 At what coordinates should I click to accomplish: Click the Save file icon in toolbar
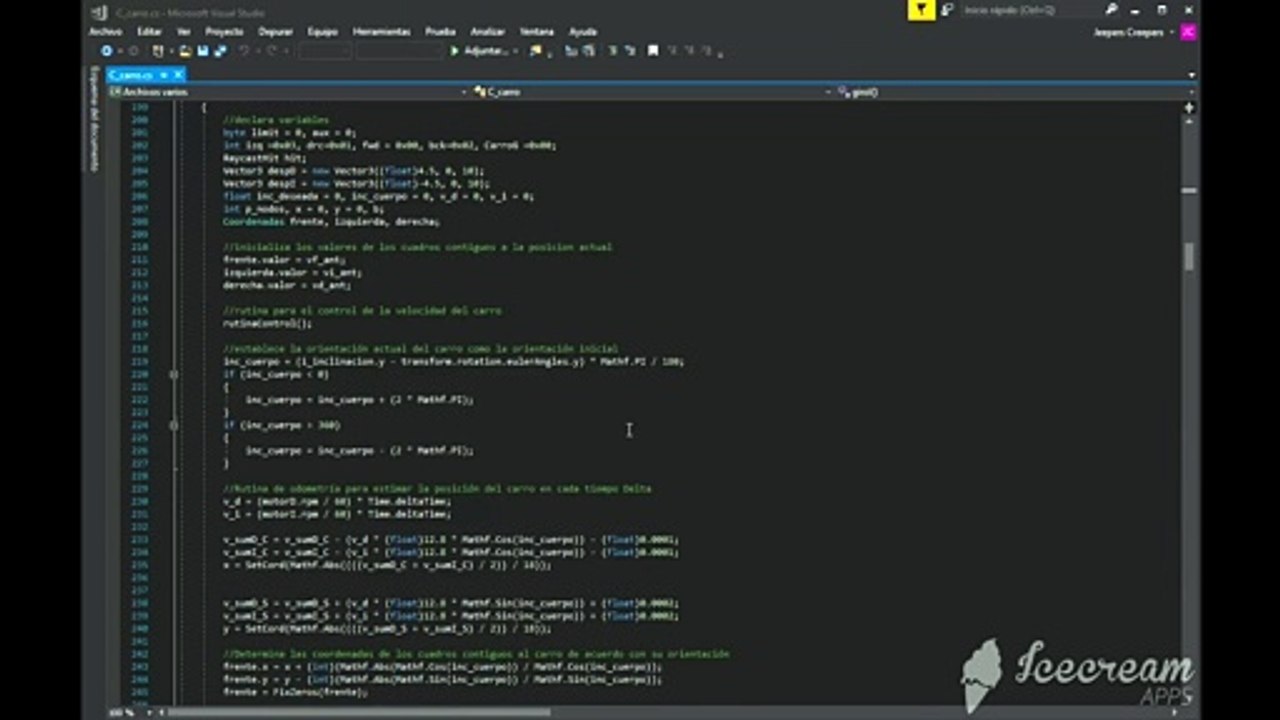click(x=203, y=50)
